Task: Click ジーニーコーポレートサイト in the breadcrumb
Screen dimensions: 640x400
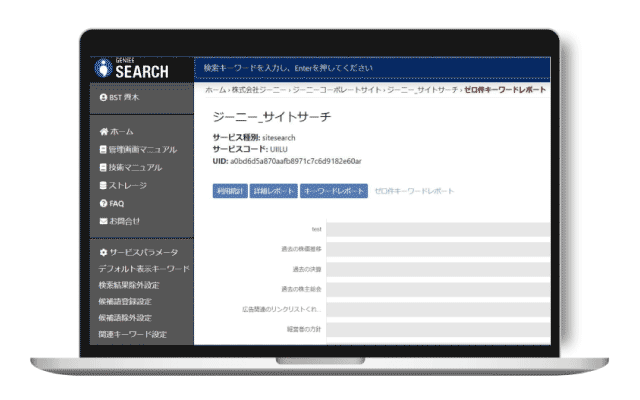Action: pos(337,90)
